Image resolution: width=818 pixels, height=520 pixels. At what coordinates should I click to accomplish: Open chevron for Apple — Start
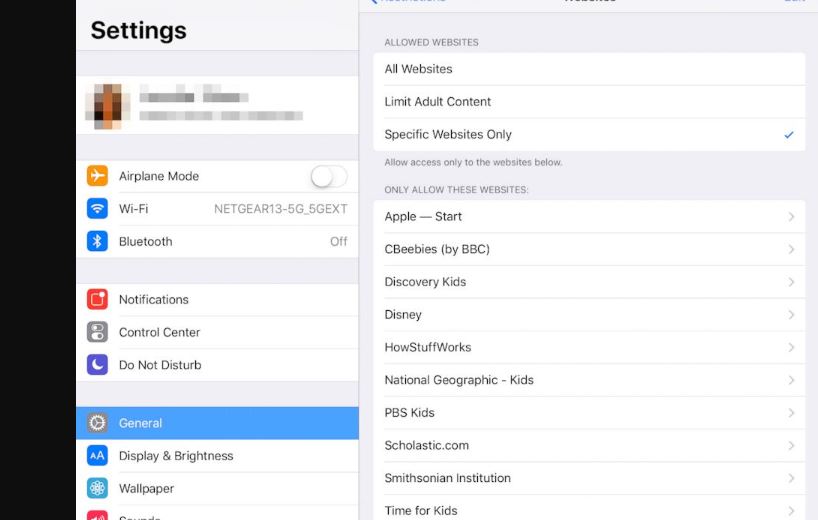click(x=791, y=216)
